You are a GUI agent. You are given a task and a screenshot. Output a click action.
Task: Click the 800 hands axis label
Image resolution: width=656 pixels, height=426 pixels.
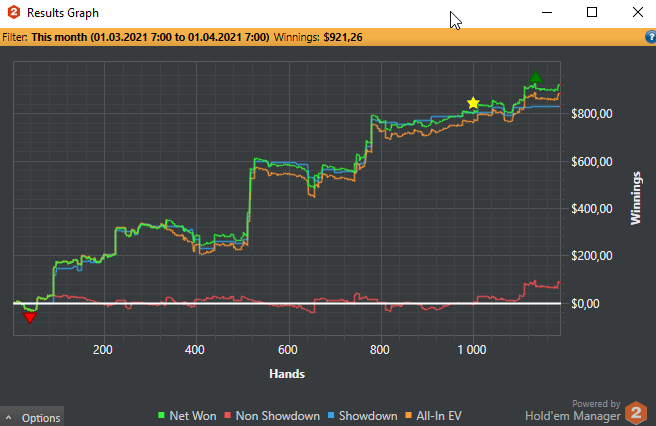[x=379, y=349]
